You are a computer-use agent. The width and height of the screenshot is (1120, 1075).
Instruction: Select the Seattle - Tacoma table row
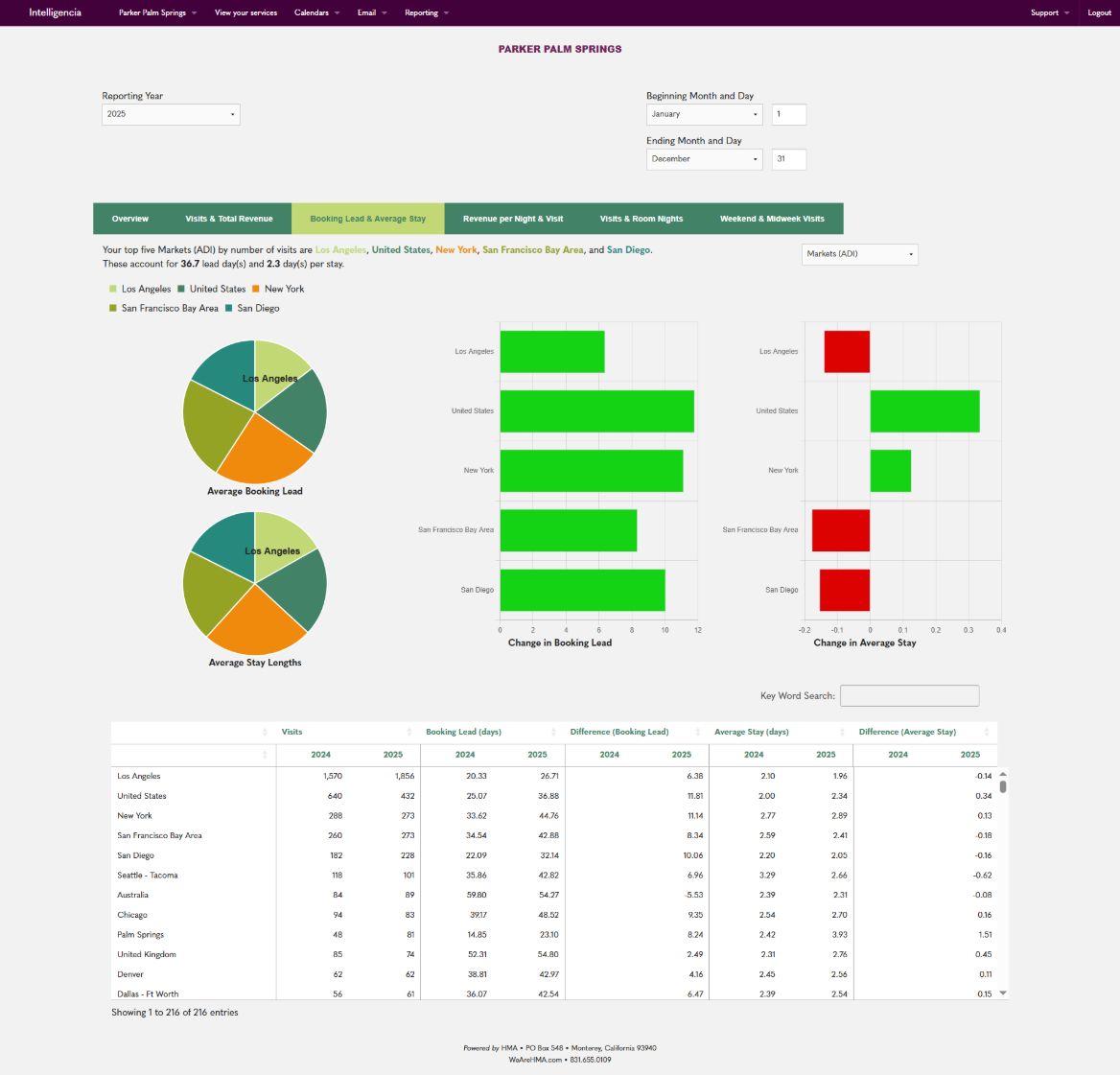[553, 876]
